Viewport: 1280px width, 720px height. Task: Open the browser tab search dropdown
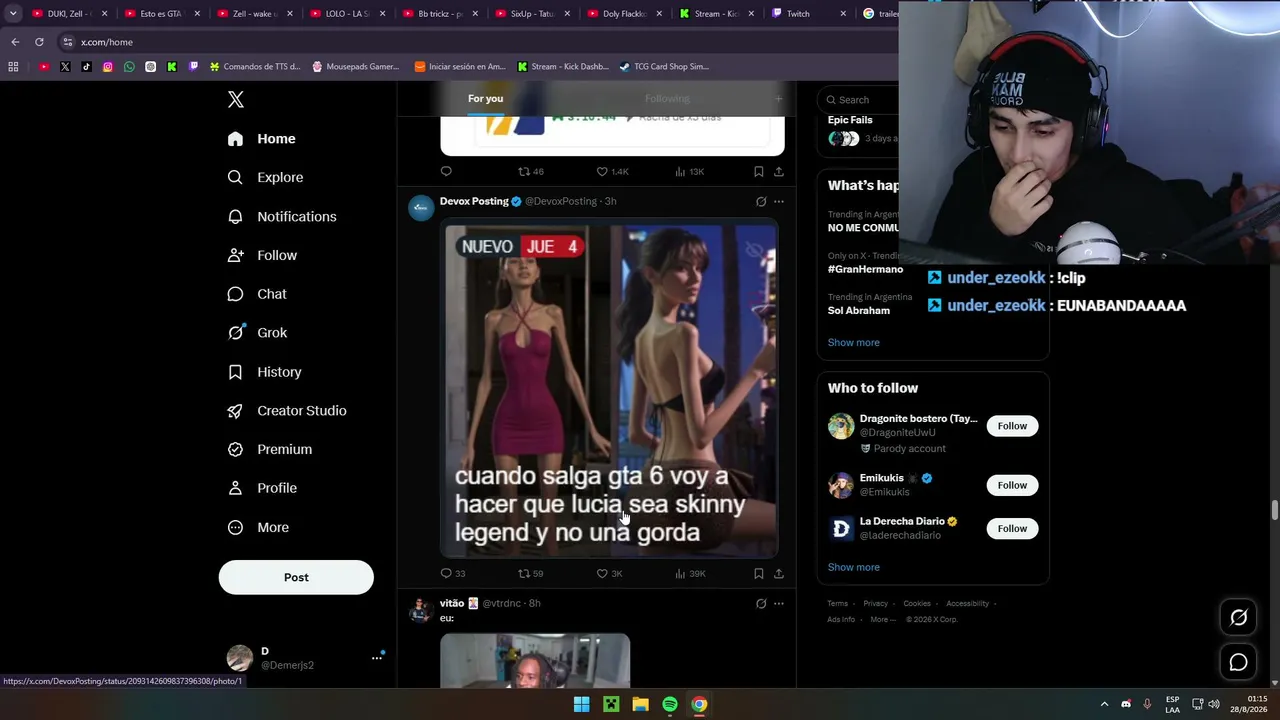13,14
